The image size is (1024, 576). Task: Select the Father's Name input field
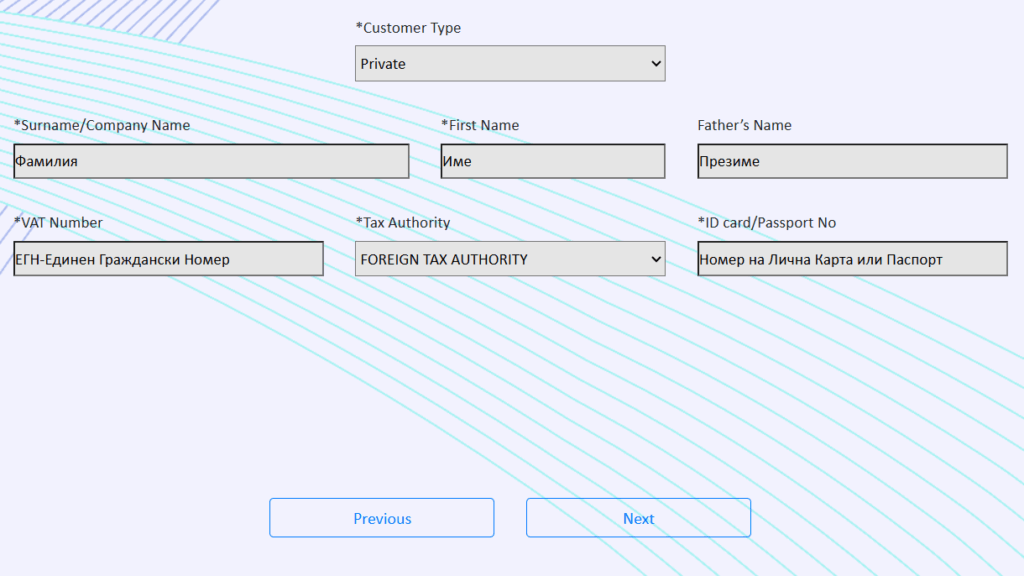[852, 161]
